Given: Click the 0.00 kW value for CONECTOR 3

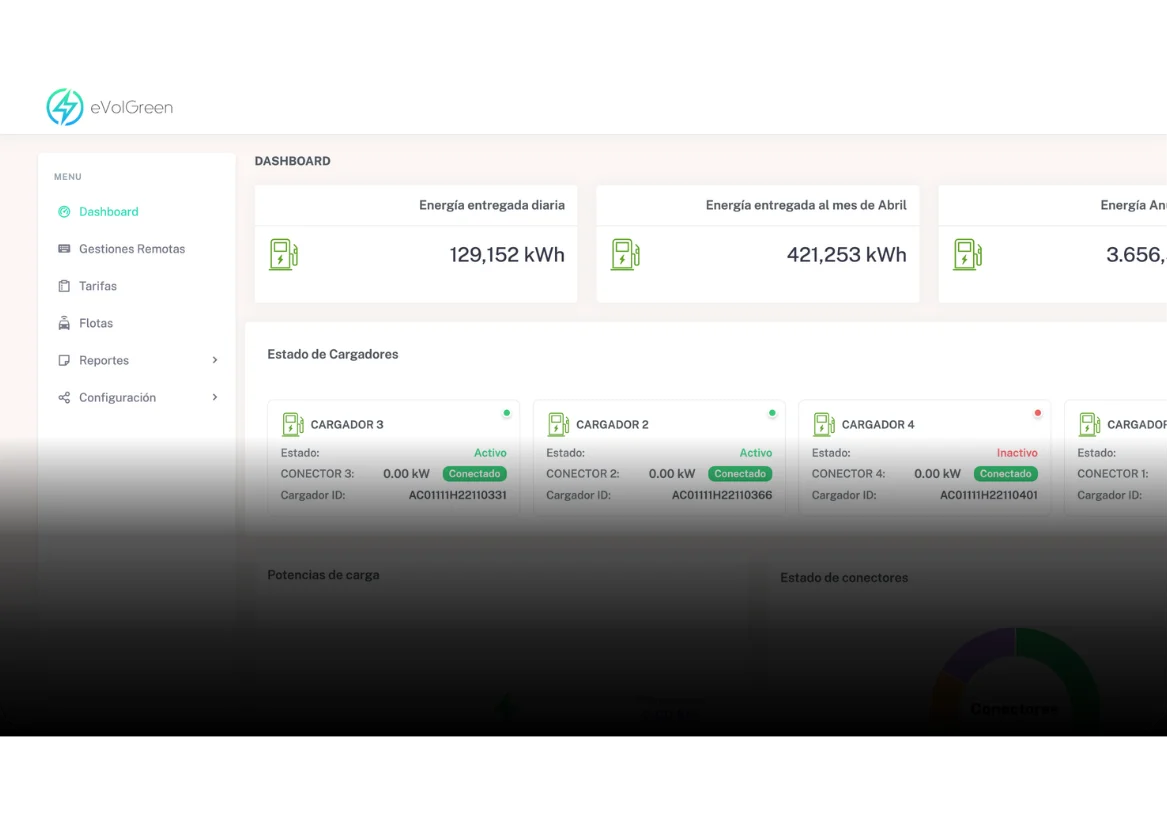Looking at the screenshot, I should pyautogui.click(x=406, y=473).
